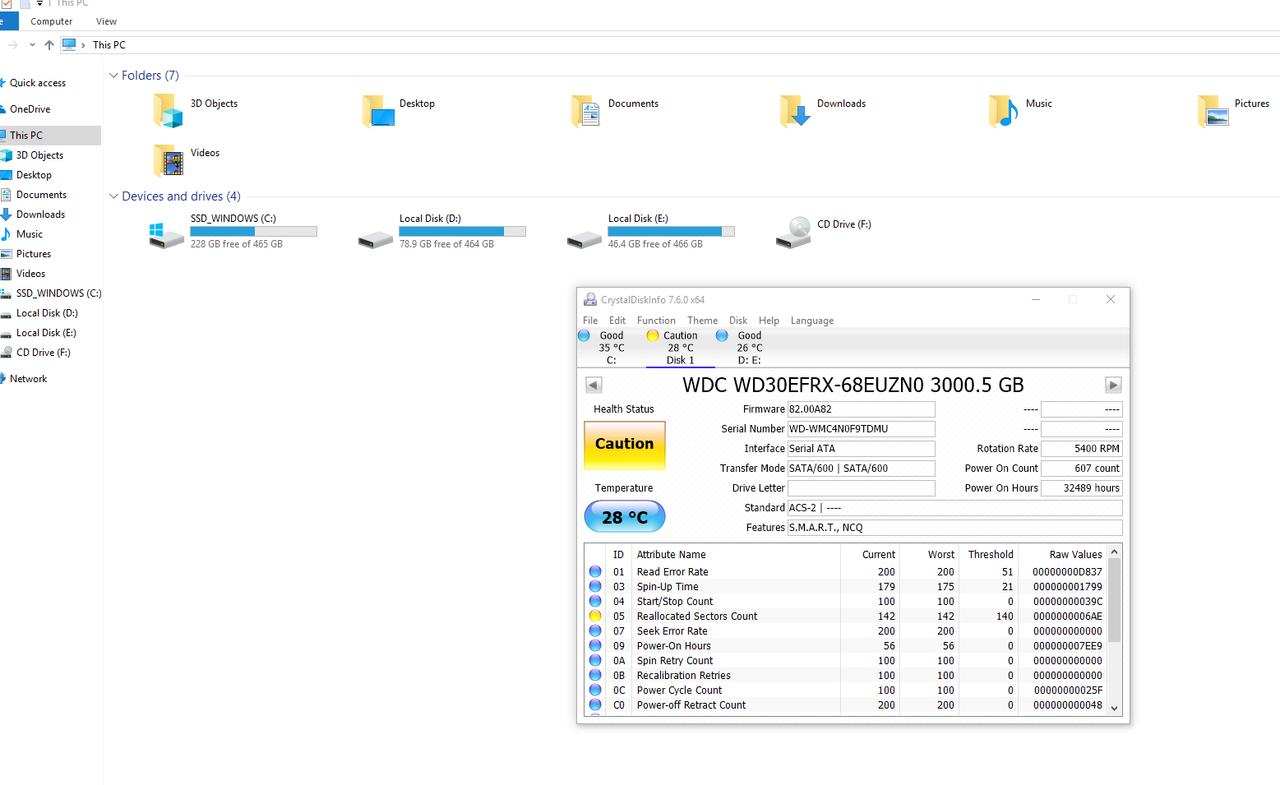Open CrystalDiskInfo Edit menu
1280x785 pixels.
(x=618, y=320)
